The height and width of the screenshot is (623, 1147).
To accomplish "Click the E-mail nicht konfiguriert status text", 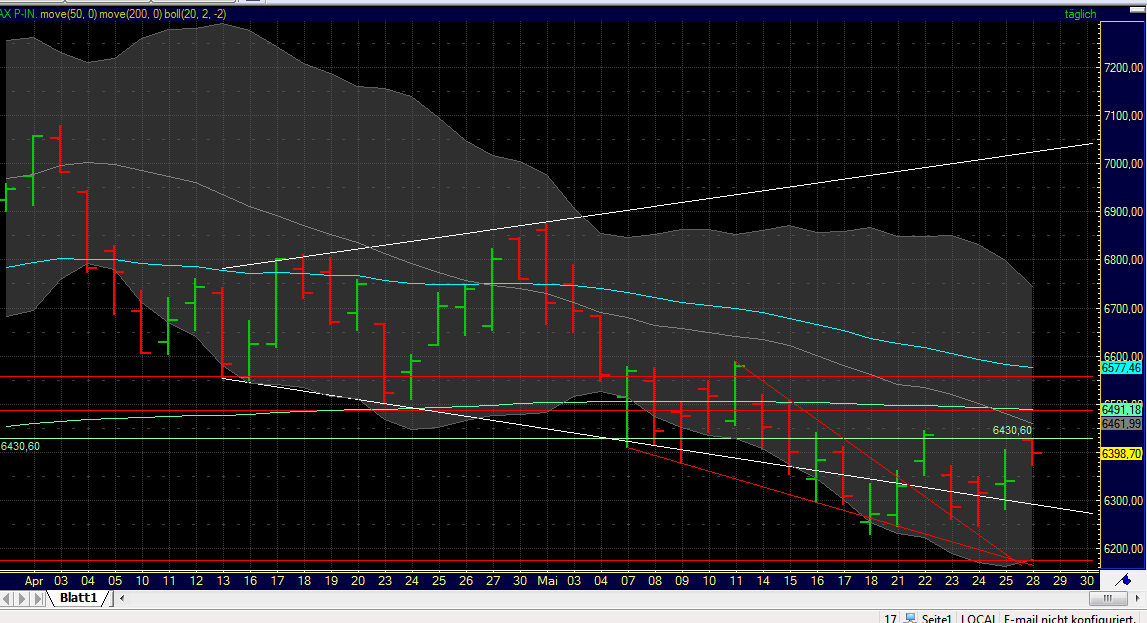I will (x=1070, y=618).
